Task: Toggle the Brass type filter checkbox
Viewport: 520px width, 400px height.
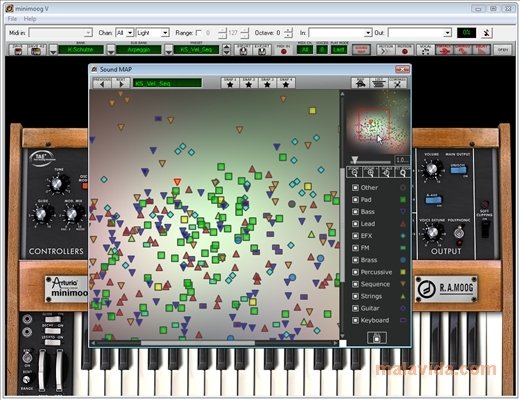Action: pos(355,260)
